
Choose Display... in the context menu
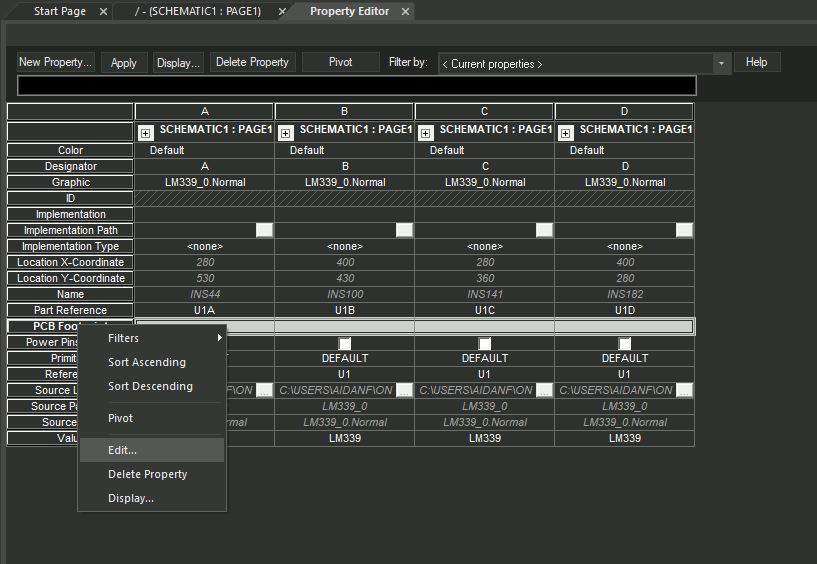(x=152, y=498)
